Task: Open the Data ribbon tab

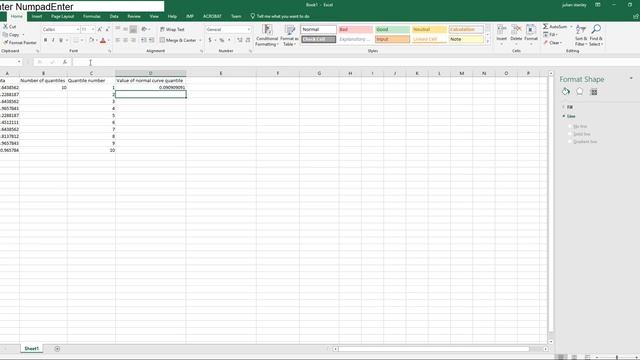Action: [x=114, y=16]
